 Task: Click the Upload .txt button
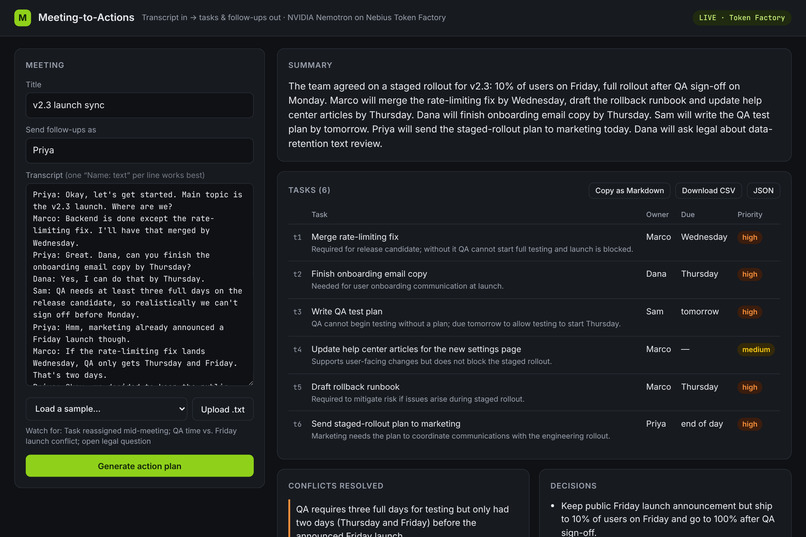[x=223, y=409]
